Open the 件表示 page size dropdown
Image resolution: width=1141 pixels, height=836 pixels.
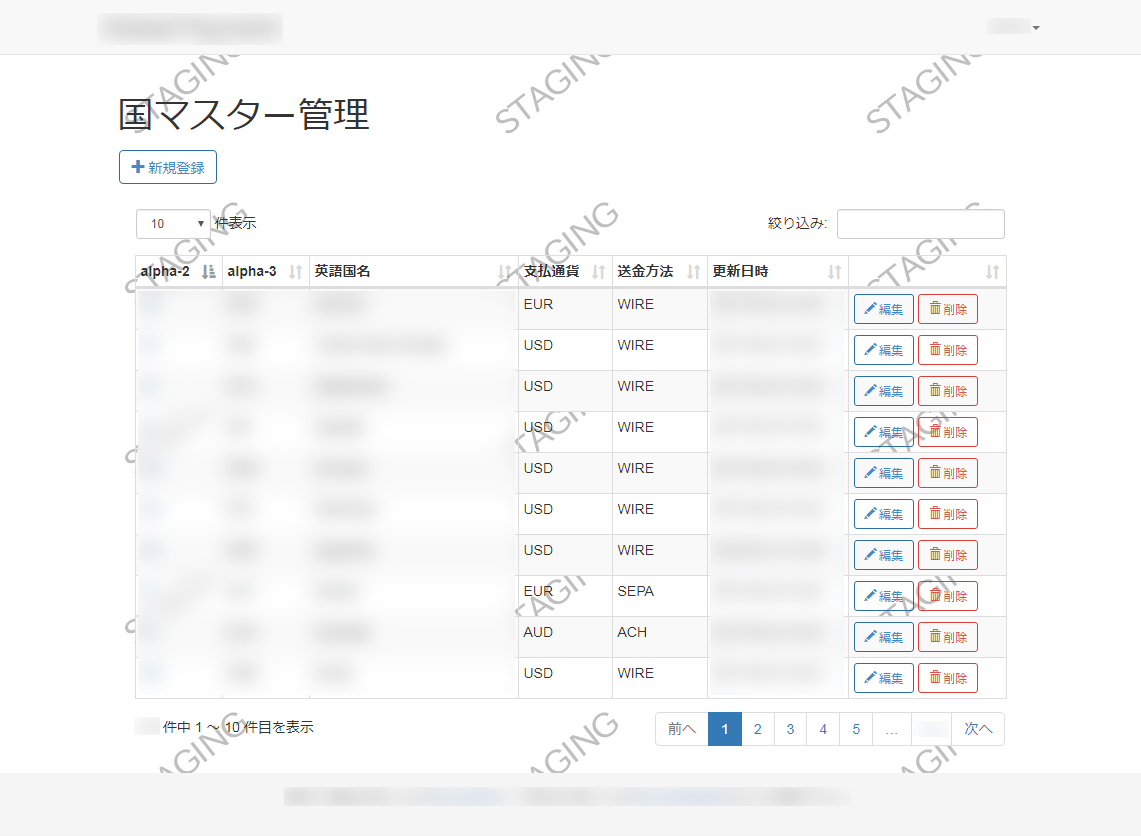[173, 224]
